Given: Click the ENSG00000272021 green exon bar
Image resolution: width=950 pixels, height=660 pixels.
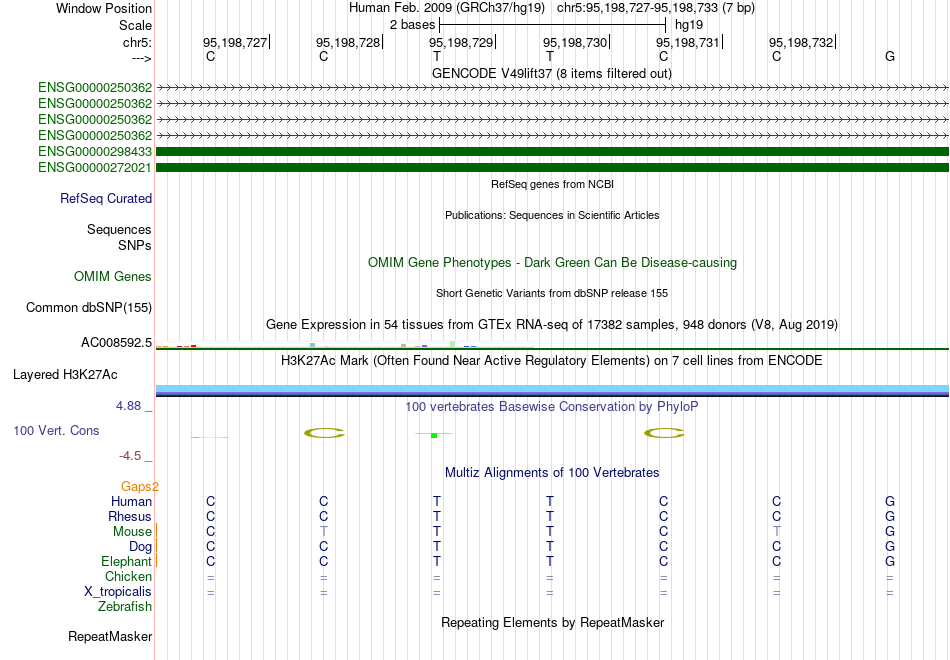Looking at the screenshot, I should click(552, 167).
